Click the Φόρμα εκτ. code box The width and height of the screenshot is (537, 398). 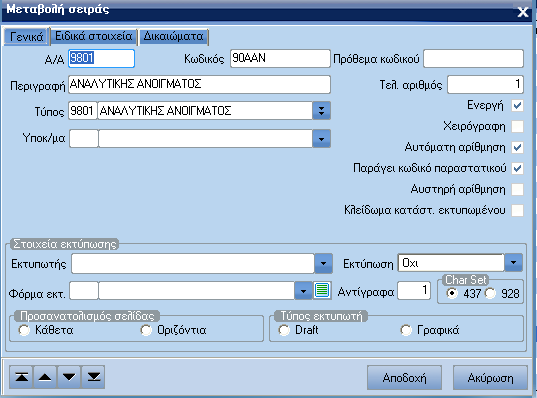(84, 291)
